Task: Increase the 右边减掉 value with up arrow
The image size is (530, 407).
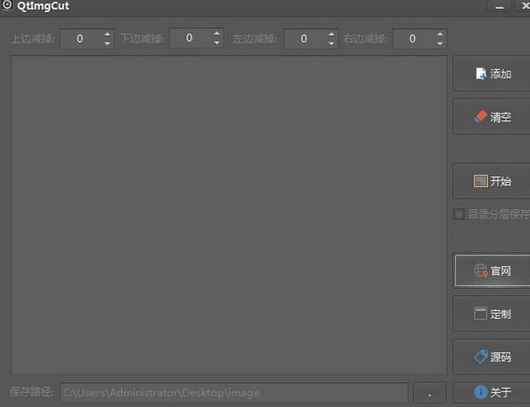Action: [440, 34]
